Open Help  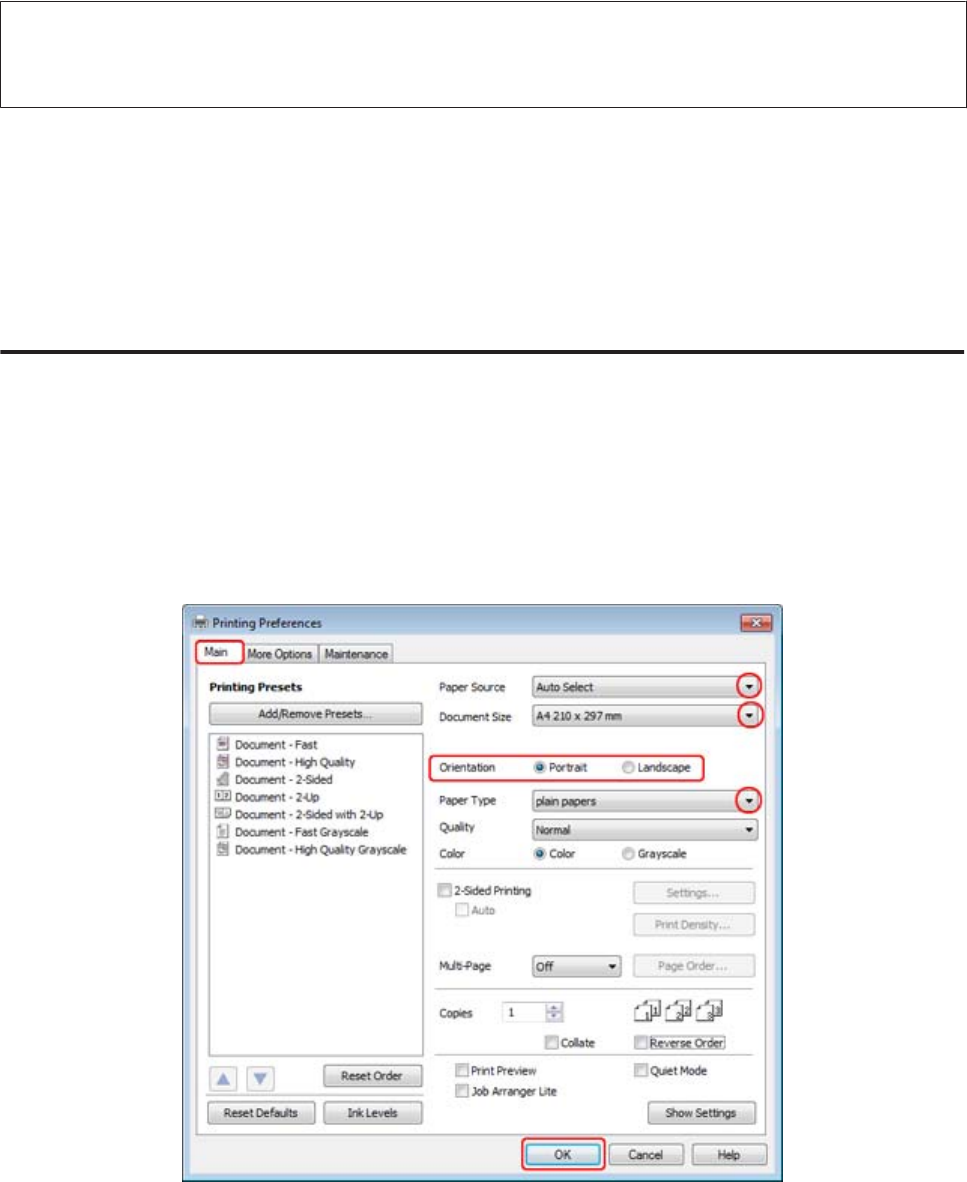(x=729, y=1154)
